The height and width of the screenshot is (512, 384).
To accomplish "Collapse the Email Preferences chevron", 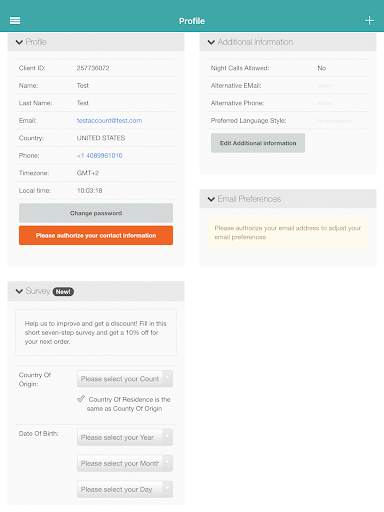I will tap(211, 199).
